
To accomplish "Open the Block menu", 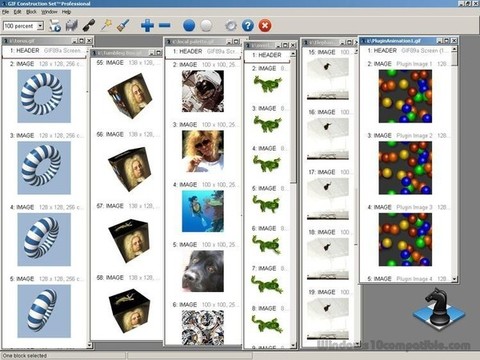I will click(x=31, y=12).
